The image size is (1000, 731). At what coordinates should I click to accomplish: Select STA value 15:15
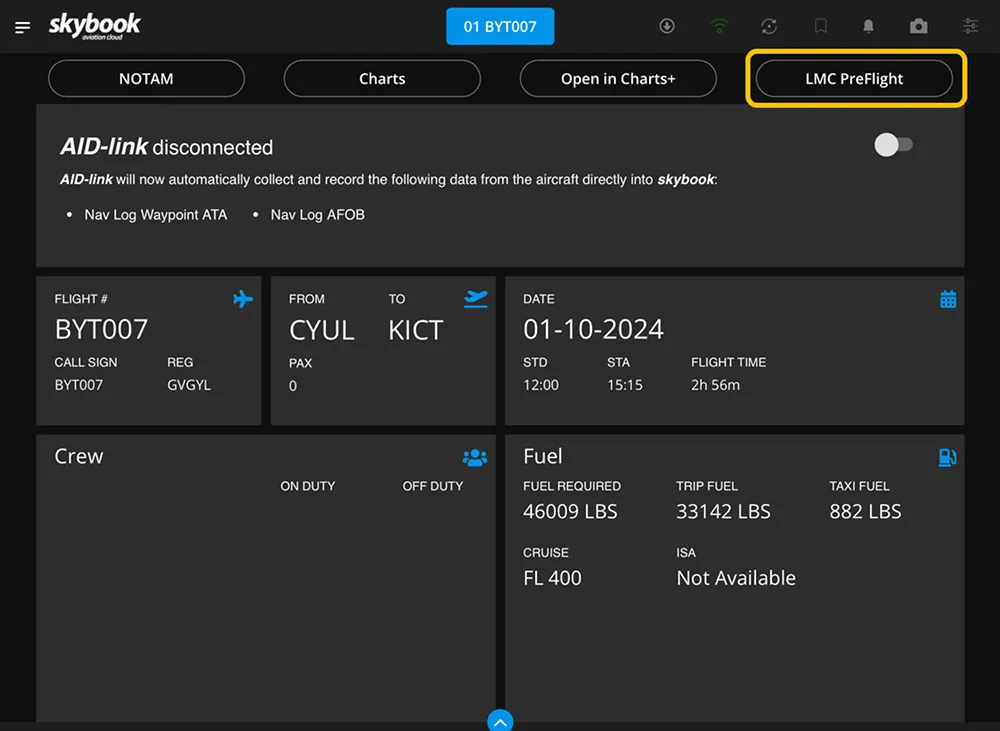[x=625, y=385]
